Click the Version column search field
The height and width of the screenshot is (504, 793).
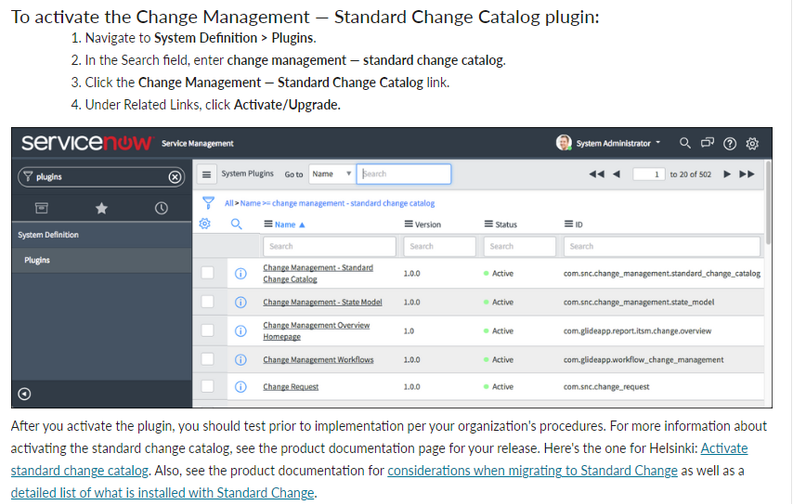439,246
